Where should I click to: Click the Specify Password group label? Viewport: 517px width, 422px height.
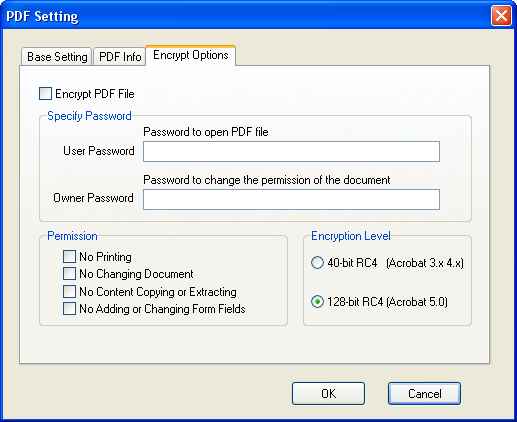coord(89,116)
